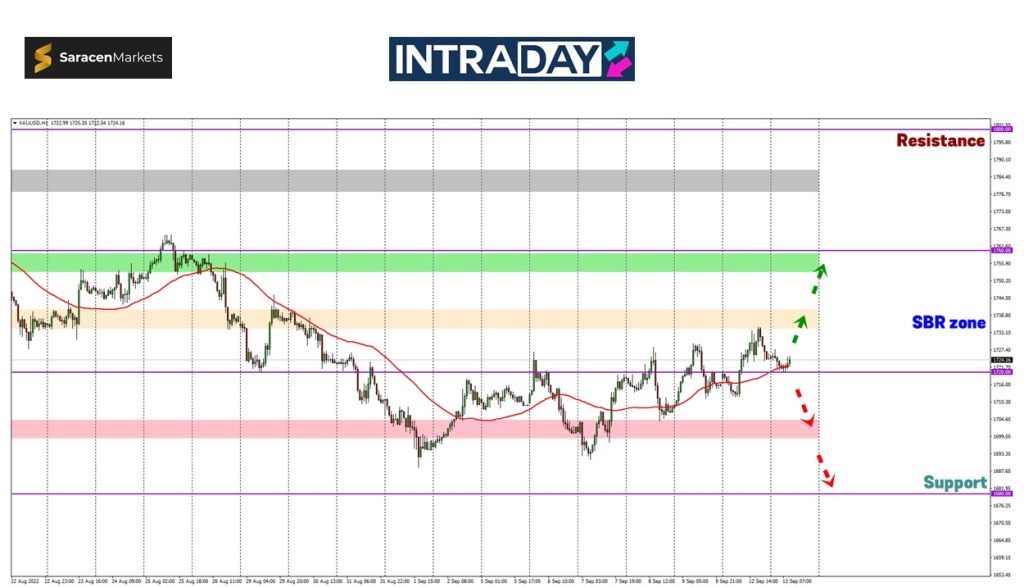Select the gray shaded supply zone

[415, 181]
